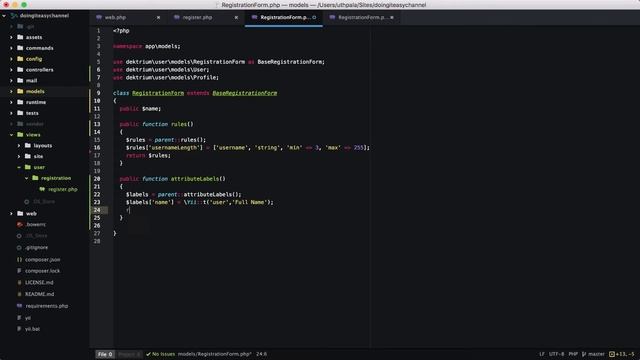Screen dimensions: 640x360
Task: Click the views folder icon
Action: [x=20, y=134]
